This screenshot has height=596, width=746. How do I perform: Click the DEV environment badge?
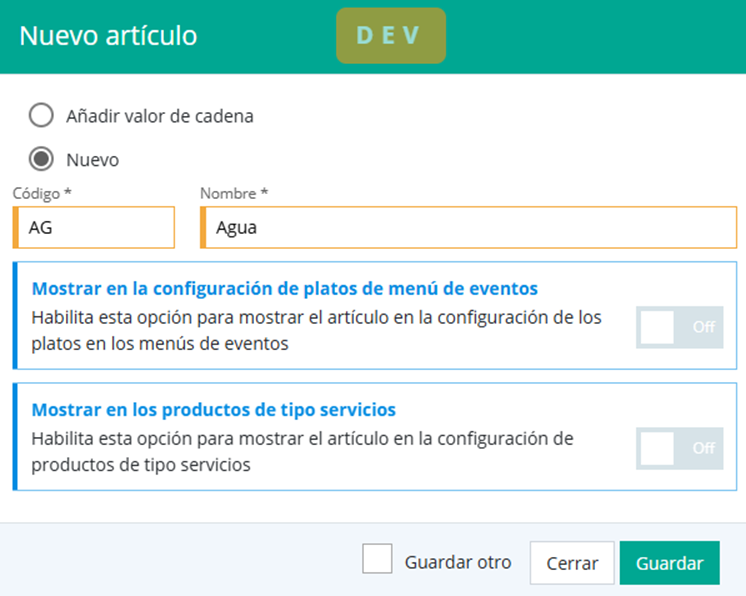point(390,36)
